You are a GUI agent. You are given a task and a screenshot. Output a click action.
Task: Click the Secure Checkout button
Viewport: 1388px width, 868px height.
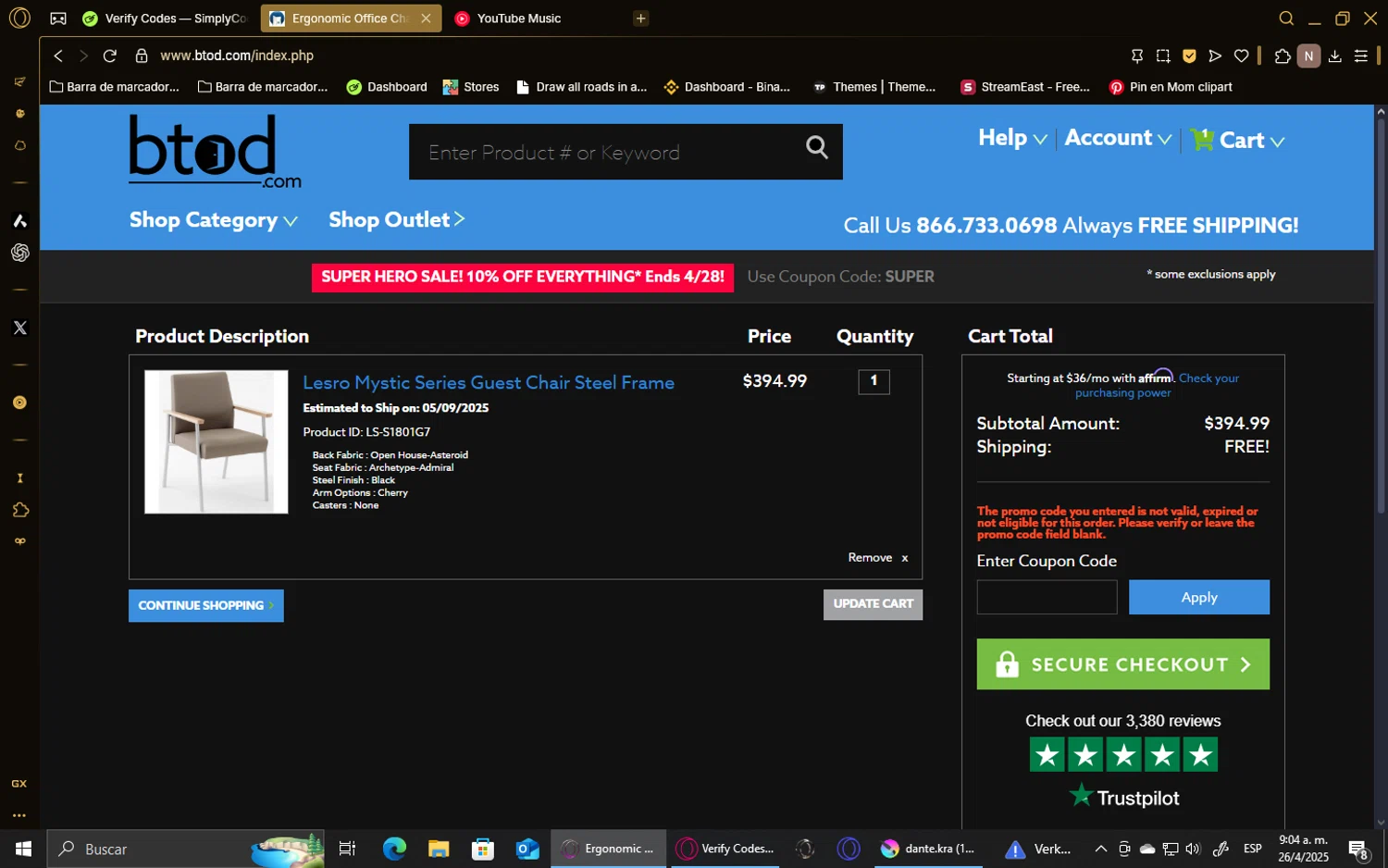[x=1122, y=664]
